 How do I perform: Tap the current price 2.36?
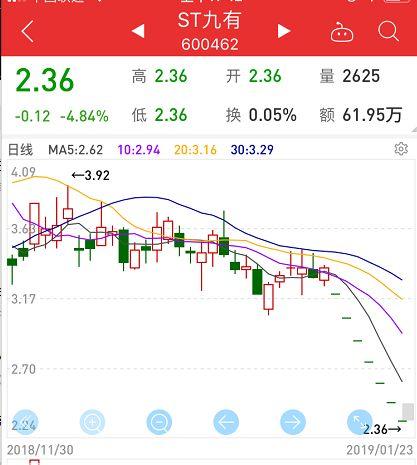pos(45,80)
